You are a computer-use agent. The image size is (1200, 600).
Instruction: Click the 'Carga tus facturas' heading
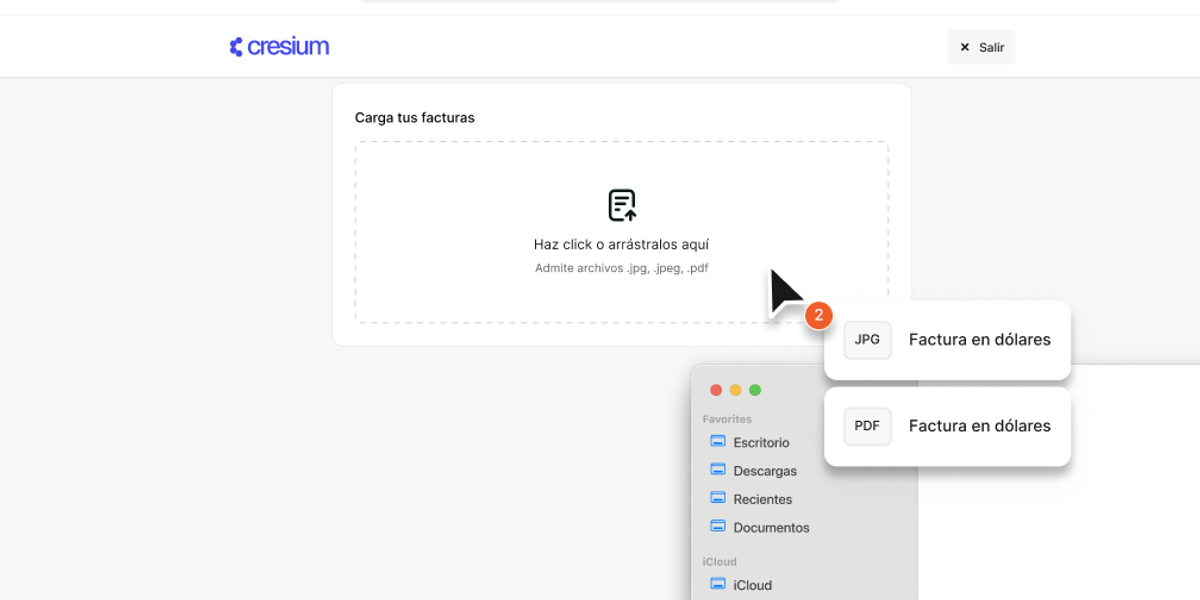(415, 118)
